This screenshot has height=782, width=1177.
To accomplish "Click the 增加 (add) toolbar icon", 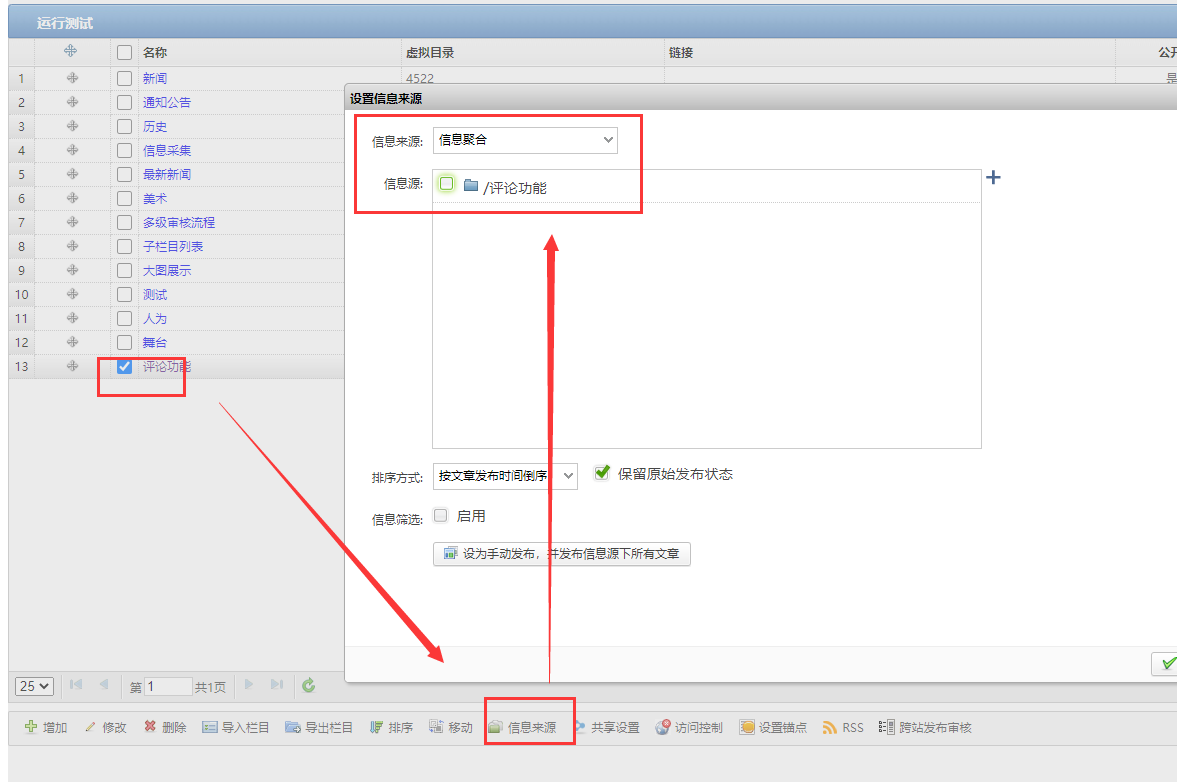I will point(31,727).
